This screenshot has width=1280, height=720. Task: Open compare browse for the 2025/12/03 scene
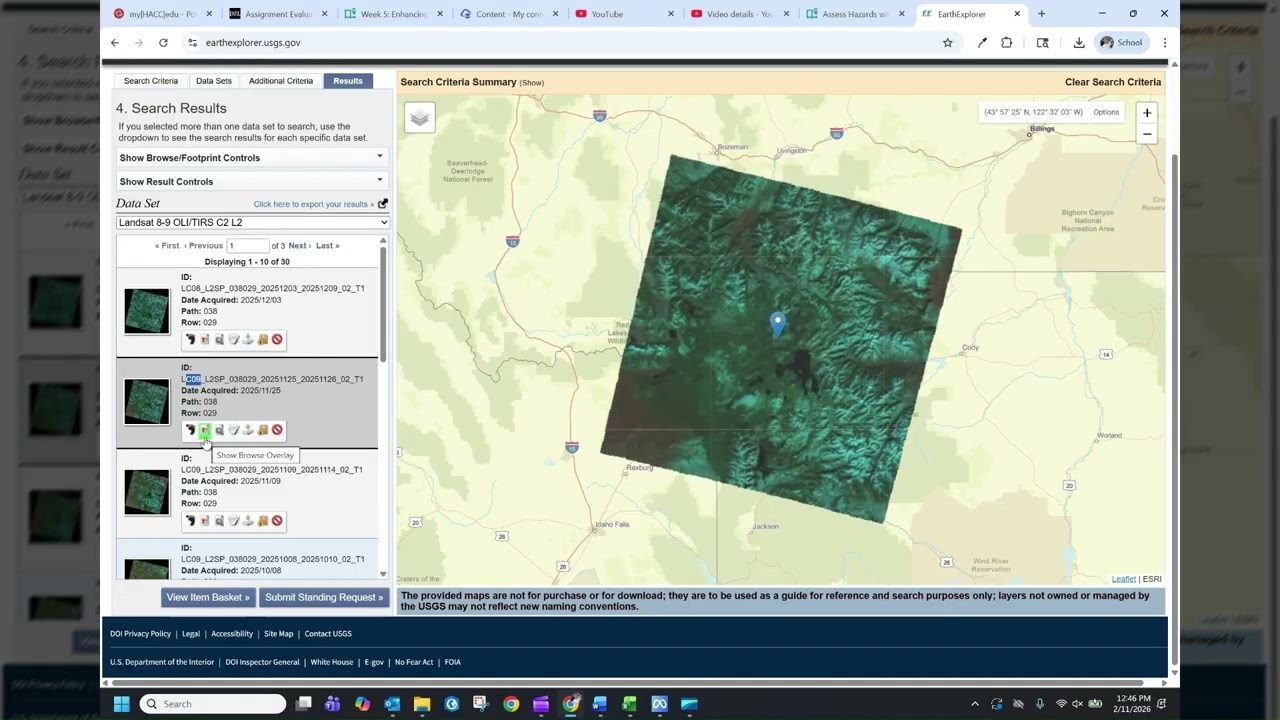click(x=219, y=340)
